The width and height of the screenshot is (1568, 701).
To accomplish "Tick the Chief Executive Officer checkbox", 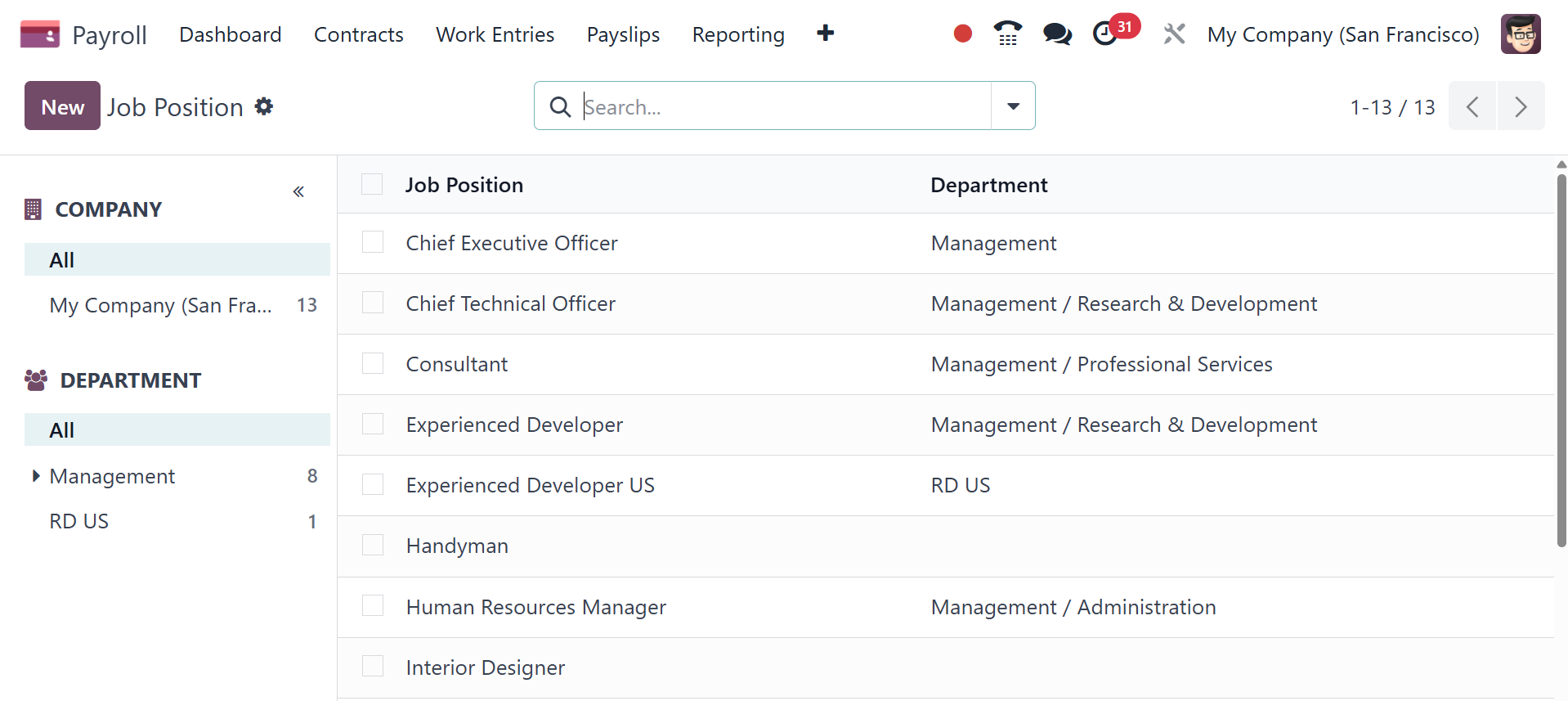I will click(x=373, y=242).
